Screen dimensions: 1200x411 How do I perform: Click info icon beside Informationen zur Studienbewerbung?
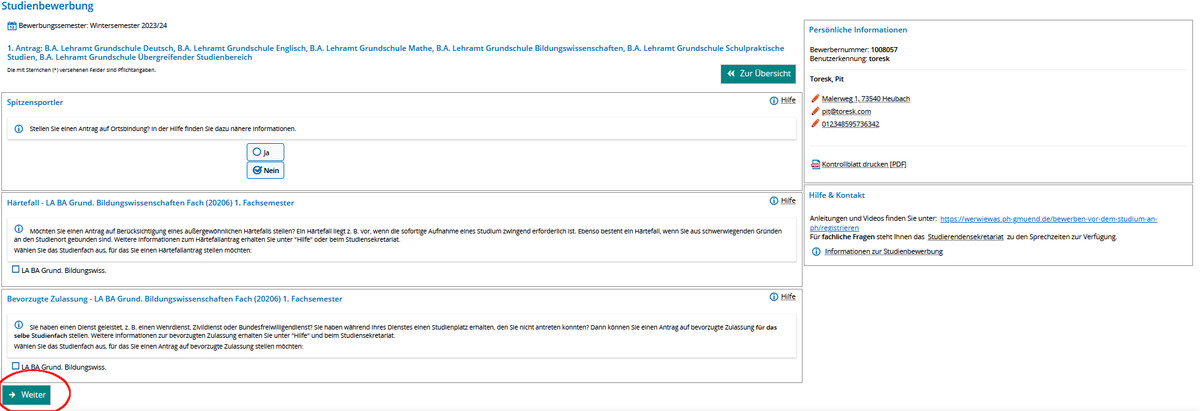point(817,252)
